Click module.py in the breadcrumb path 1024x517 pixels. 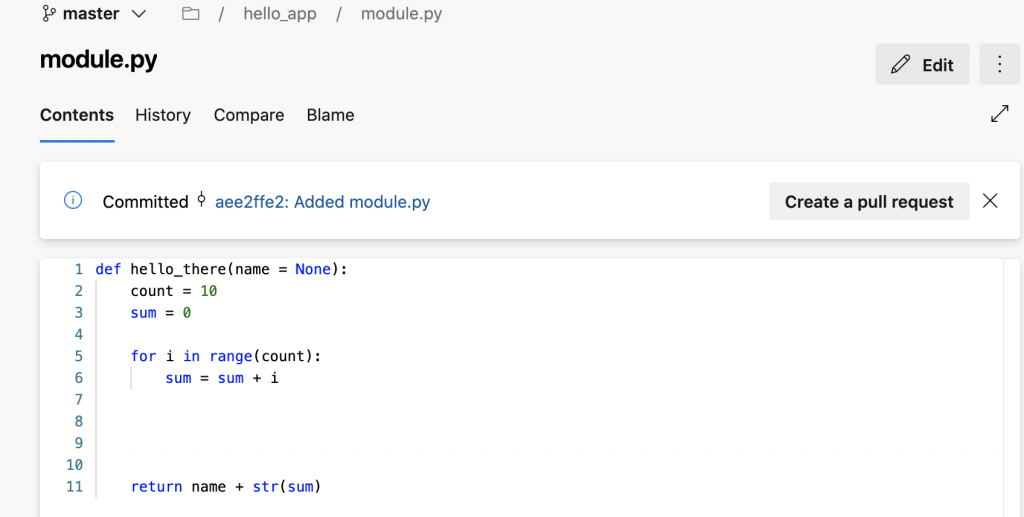pos(401,14)
